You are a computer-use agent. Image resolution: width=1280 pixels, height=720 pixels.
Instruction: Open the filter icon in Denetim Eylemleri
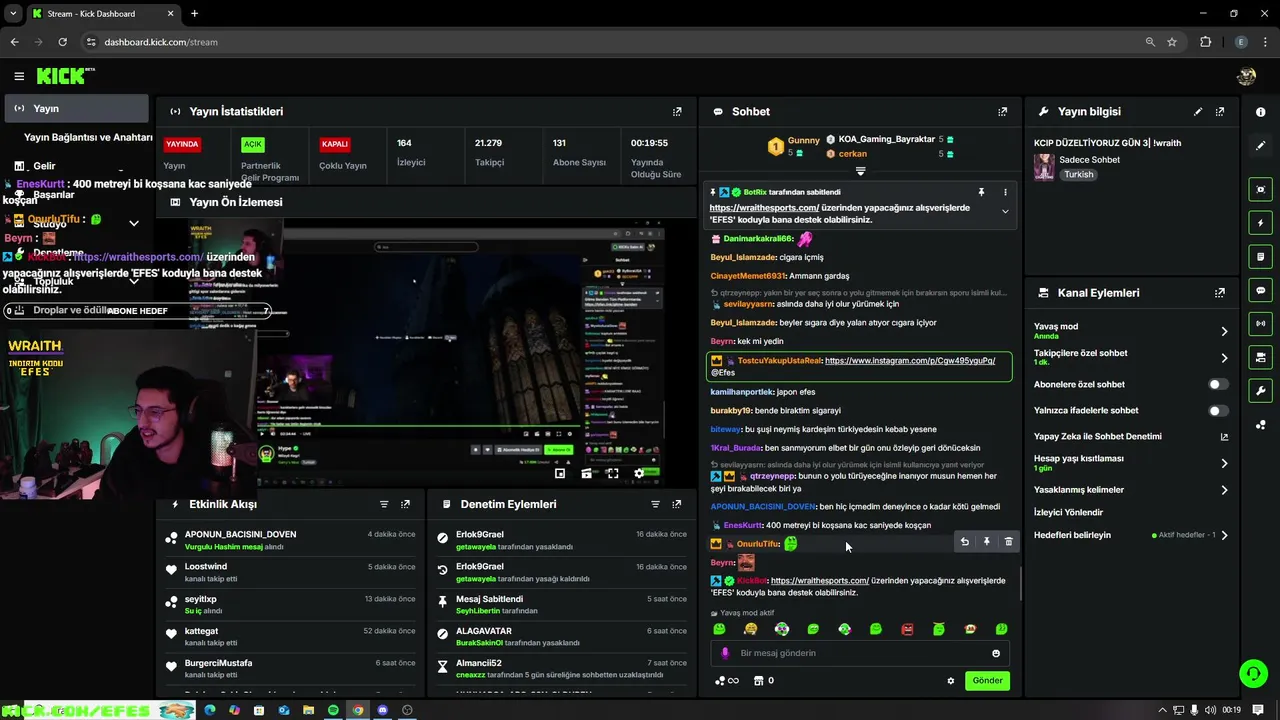656,505
